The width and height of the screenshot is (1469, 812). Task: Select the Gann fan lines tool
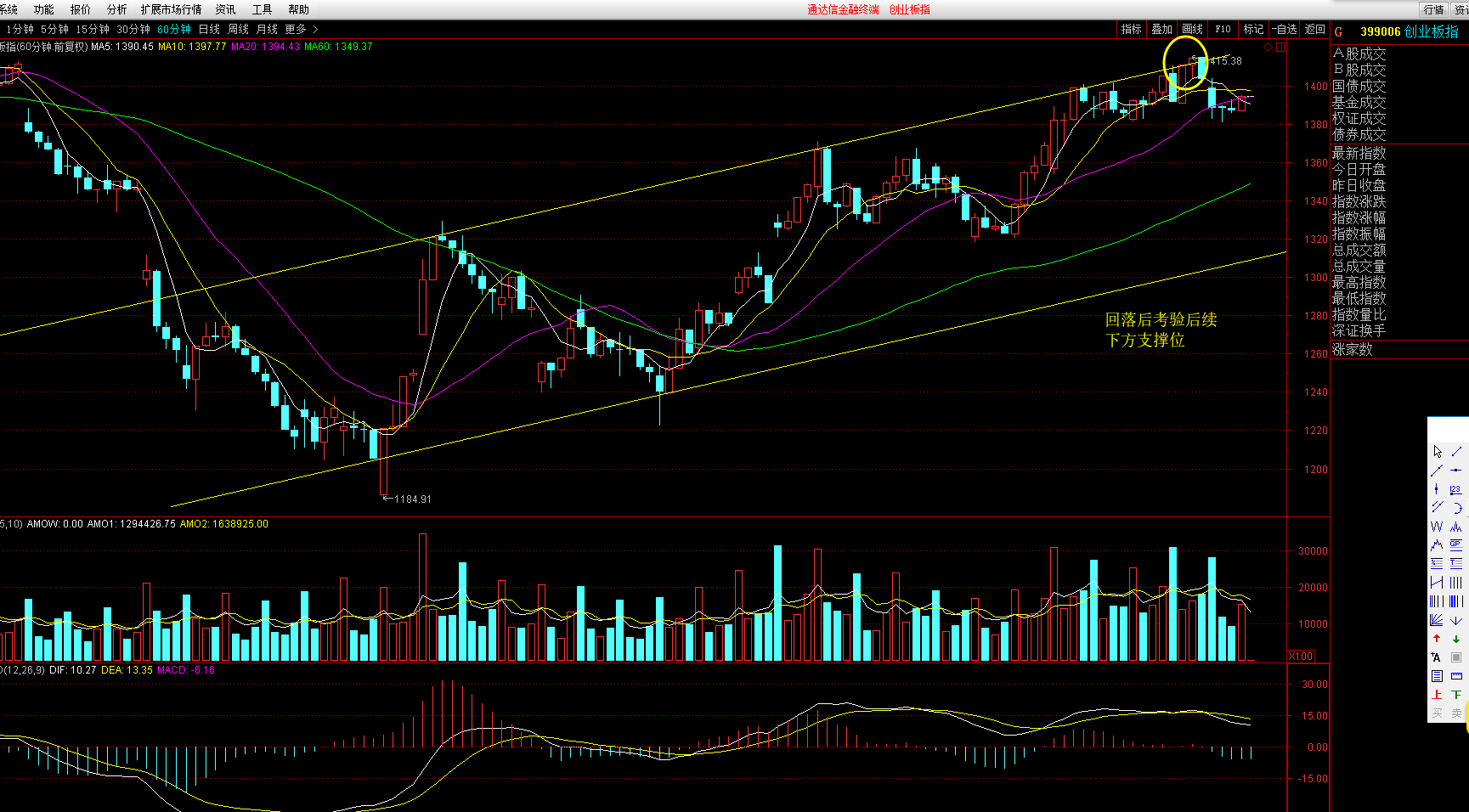(1437, 620)
